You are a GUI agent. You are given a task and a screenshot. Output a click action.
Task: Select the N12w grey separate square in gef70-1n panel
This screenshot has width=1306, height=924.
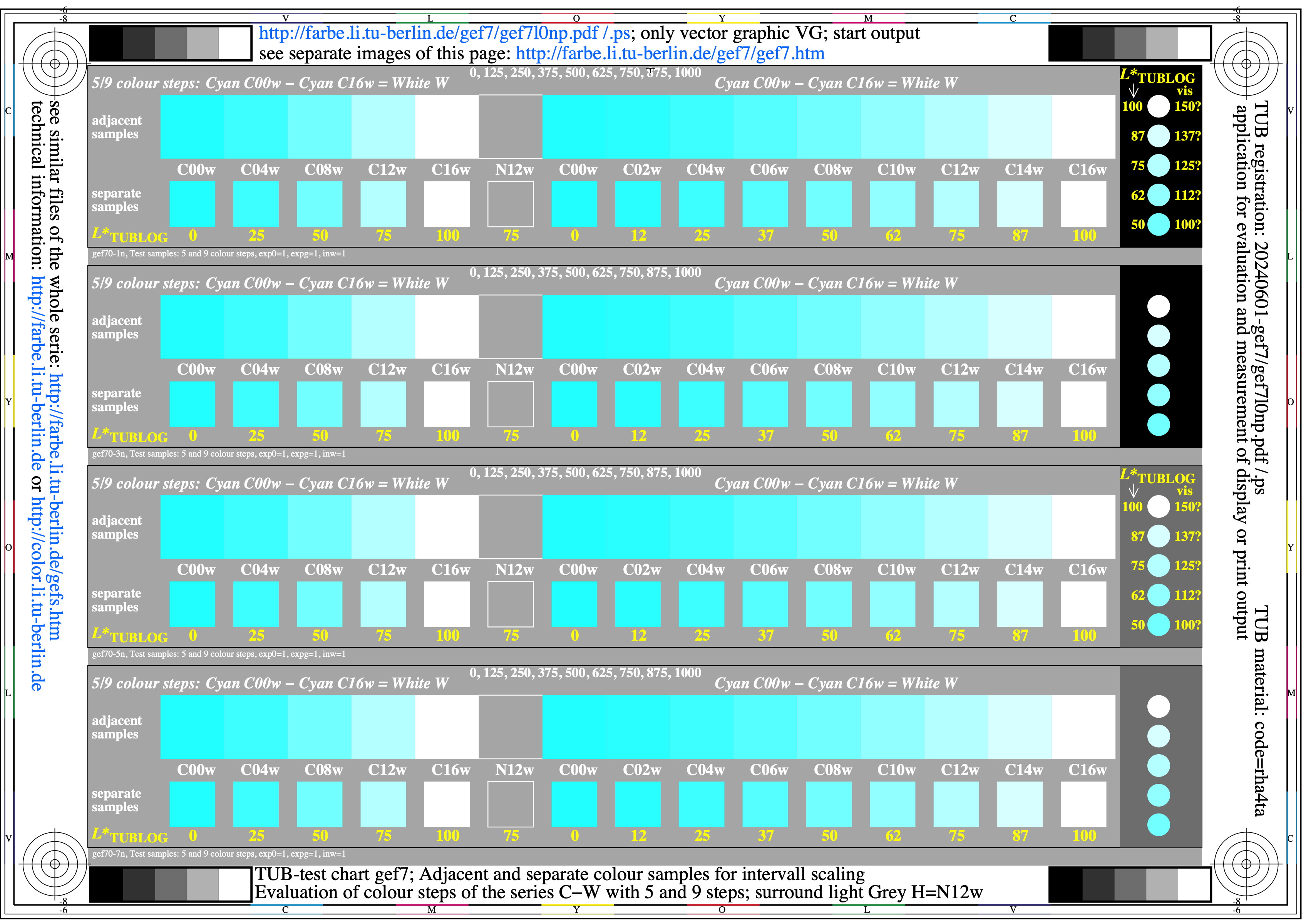click(x=511, y=204)
